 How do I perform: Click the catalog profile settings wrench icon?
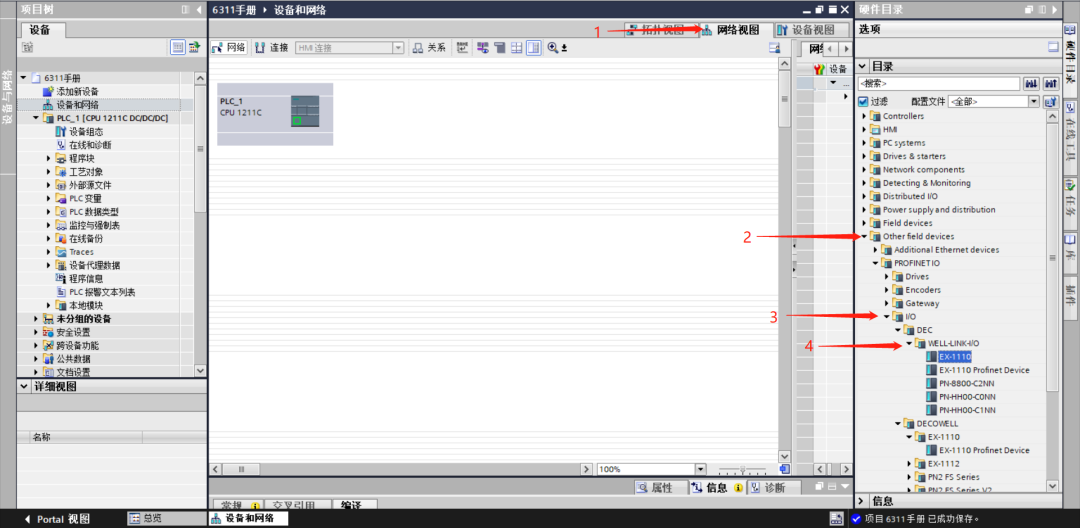pyautogui.click(x=1050, y=101)
